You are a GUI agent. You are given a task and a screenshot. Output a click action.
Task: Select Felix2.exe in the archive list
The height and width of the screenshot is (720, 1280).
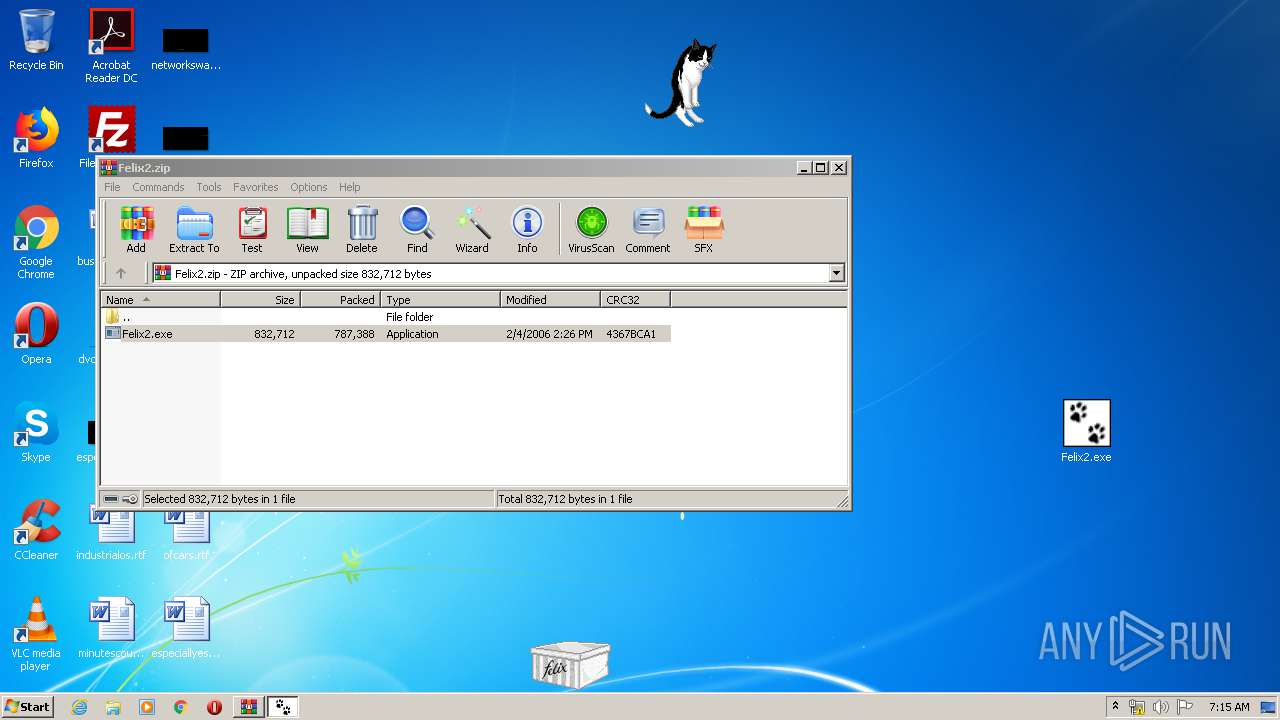coord(386,334)
